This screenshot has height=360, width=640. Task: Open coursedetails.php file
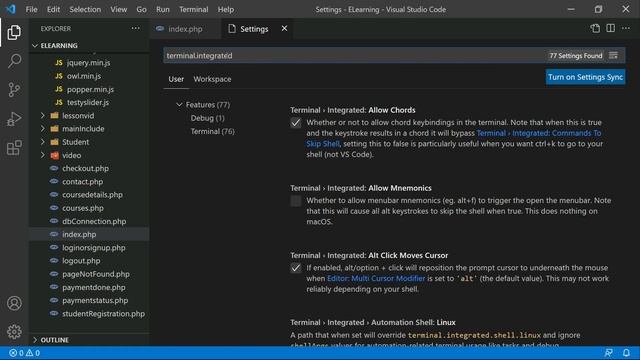(92, 195)
